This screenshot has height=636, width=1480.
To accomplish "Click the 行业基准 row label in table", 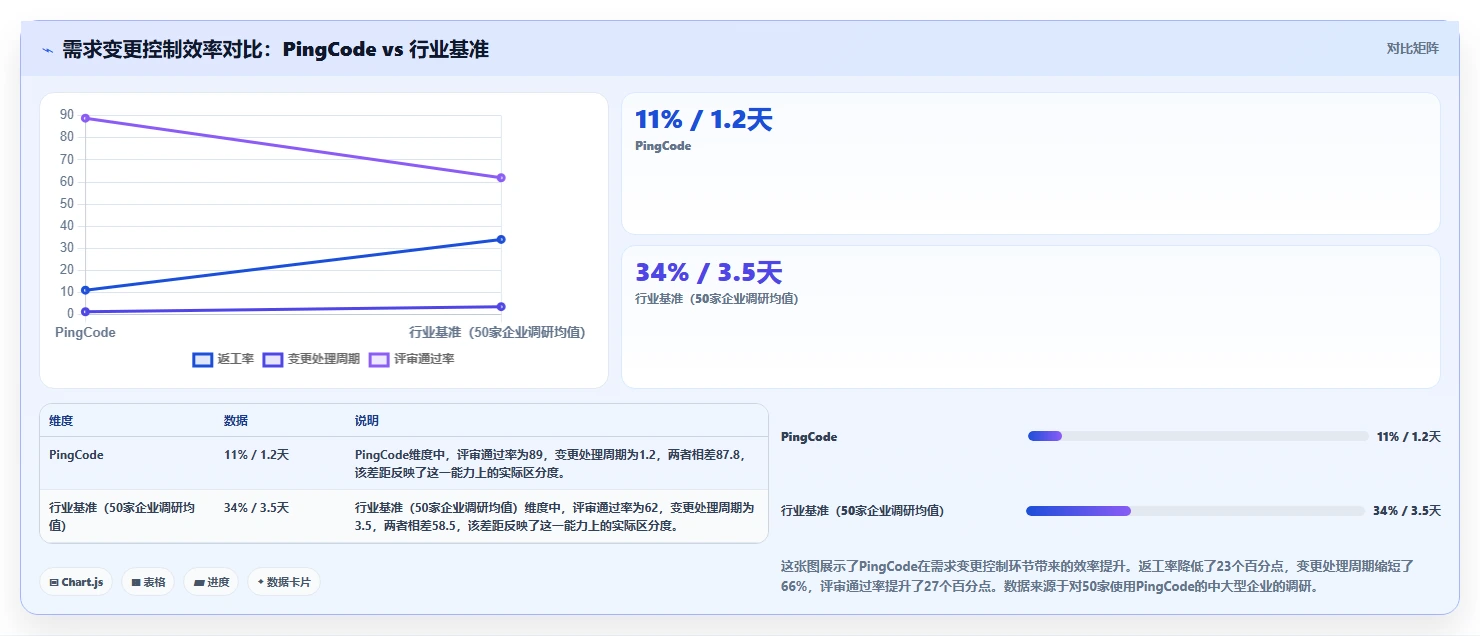I will [122, 516].
